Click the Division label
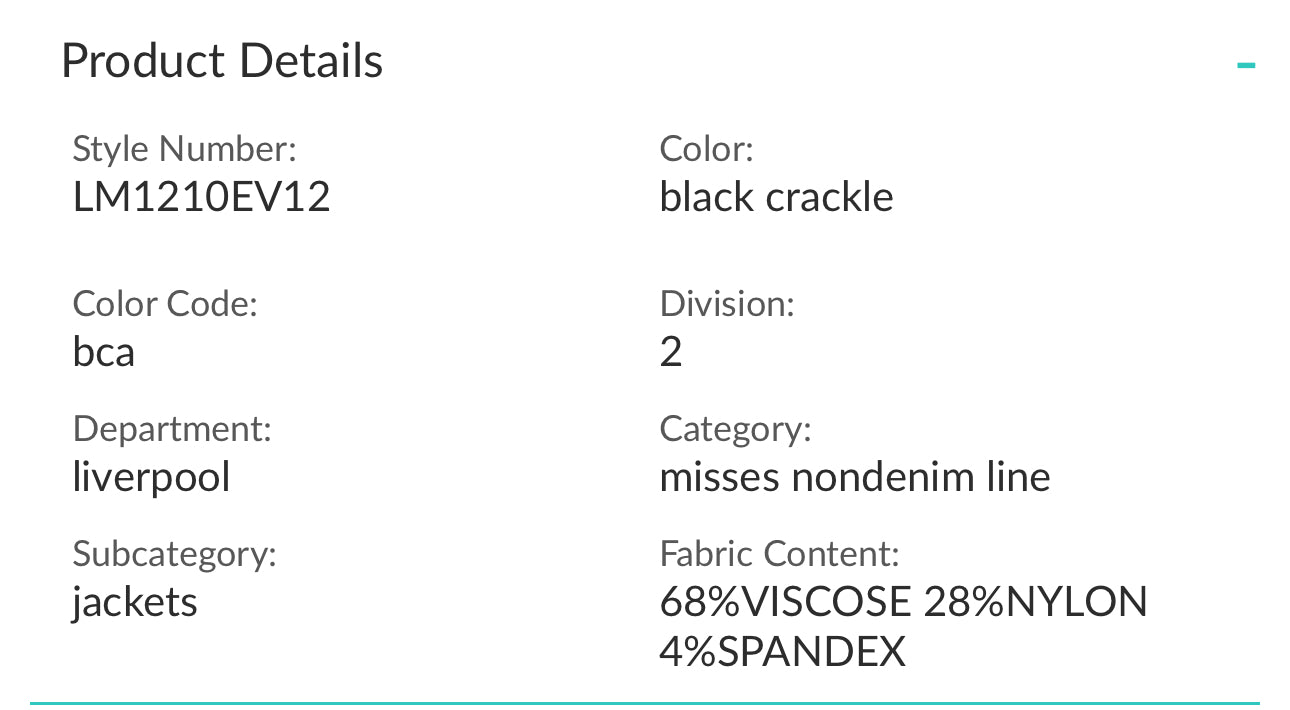Screen dimensions: 1290x710 [727, 304]
